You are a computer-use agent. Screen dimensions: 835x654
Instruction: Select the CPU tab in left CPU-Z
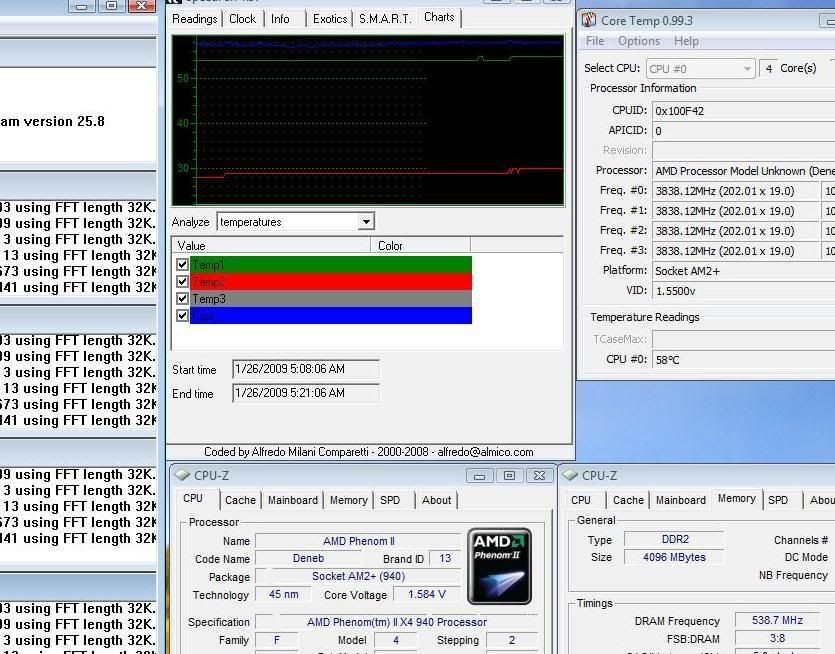tap(193, 498)
